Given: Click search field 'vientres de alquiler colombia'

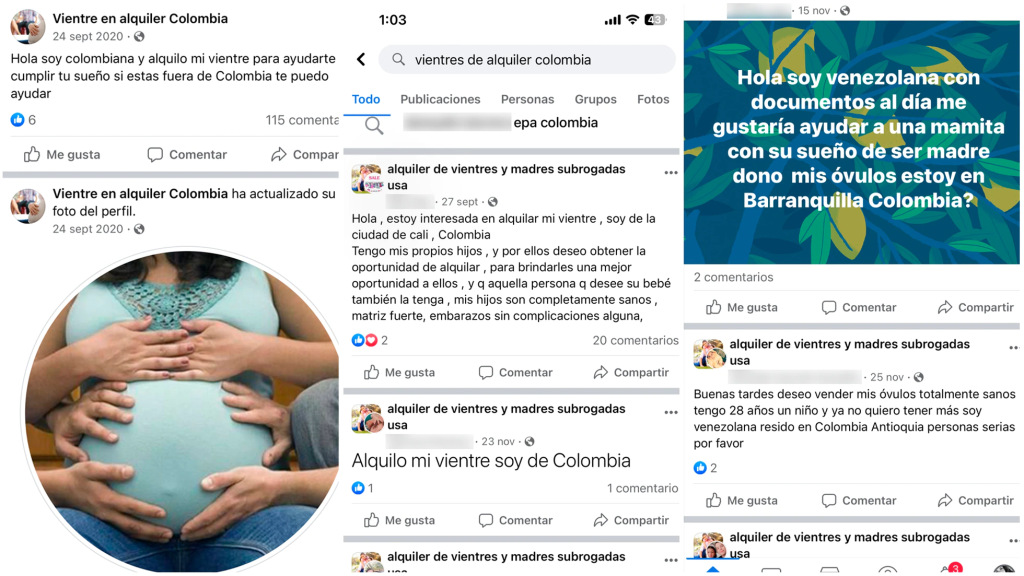Looking at the screenshot, I should pos(527,59).
